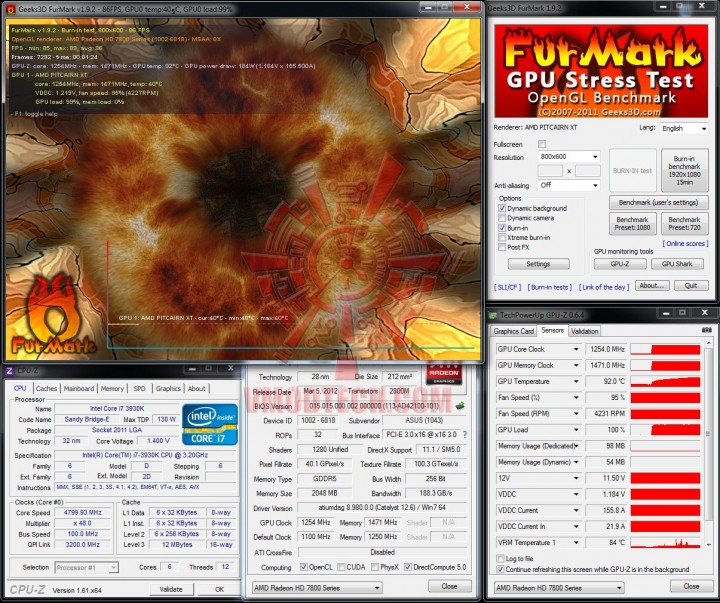This screenshot has height=603, width=720.
Task: Open the Anti-aliasing Off dropdown
Action: [569, 185]
